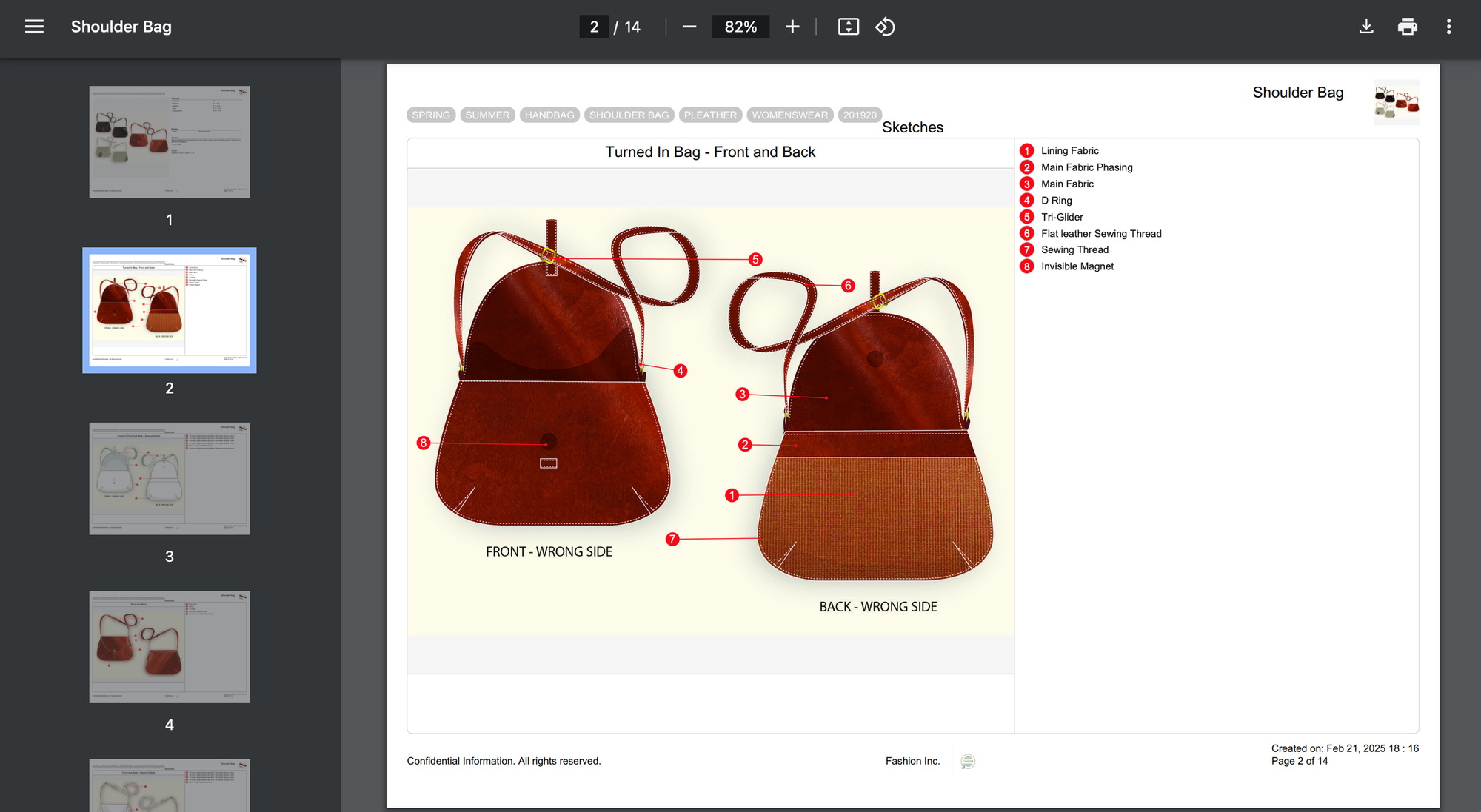Click the 'Tri-Glider' legend text
Image resolution: width=1481 pixels, height=812 pixels.
coord(1062,217)
